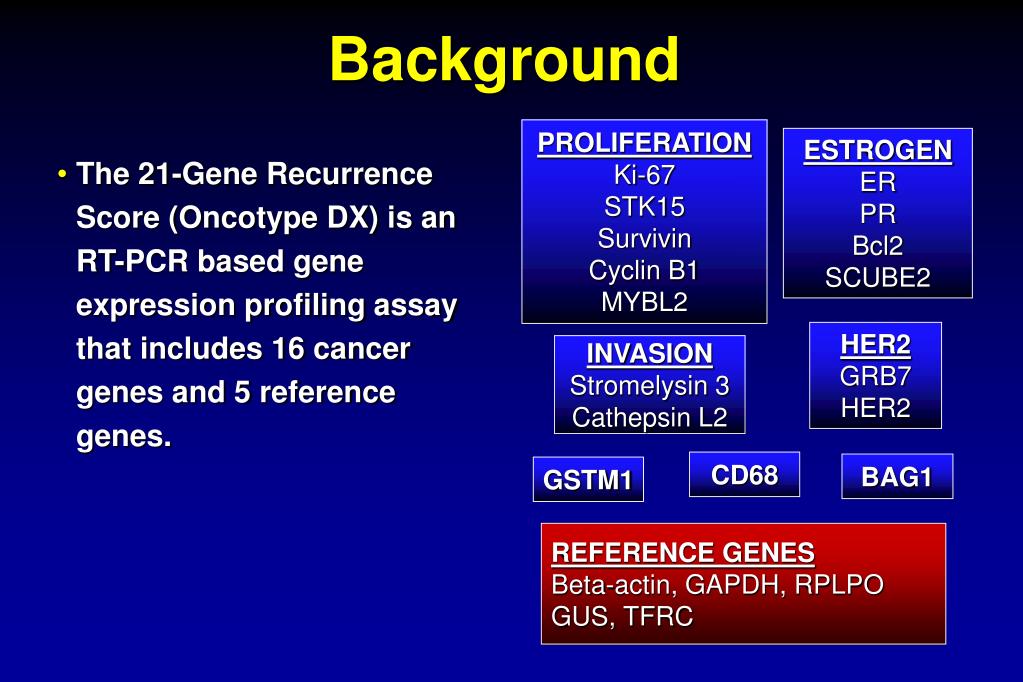Click the yellow "Background" slide title
Screen dimensions: 1023x682
click(x=504, y=62)
